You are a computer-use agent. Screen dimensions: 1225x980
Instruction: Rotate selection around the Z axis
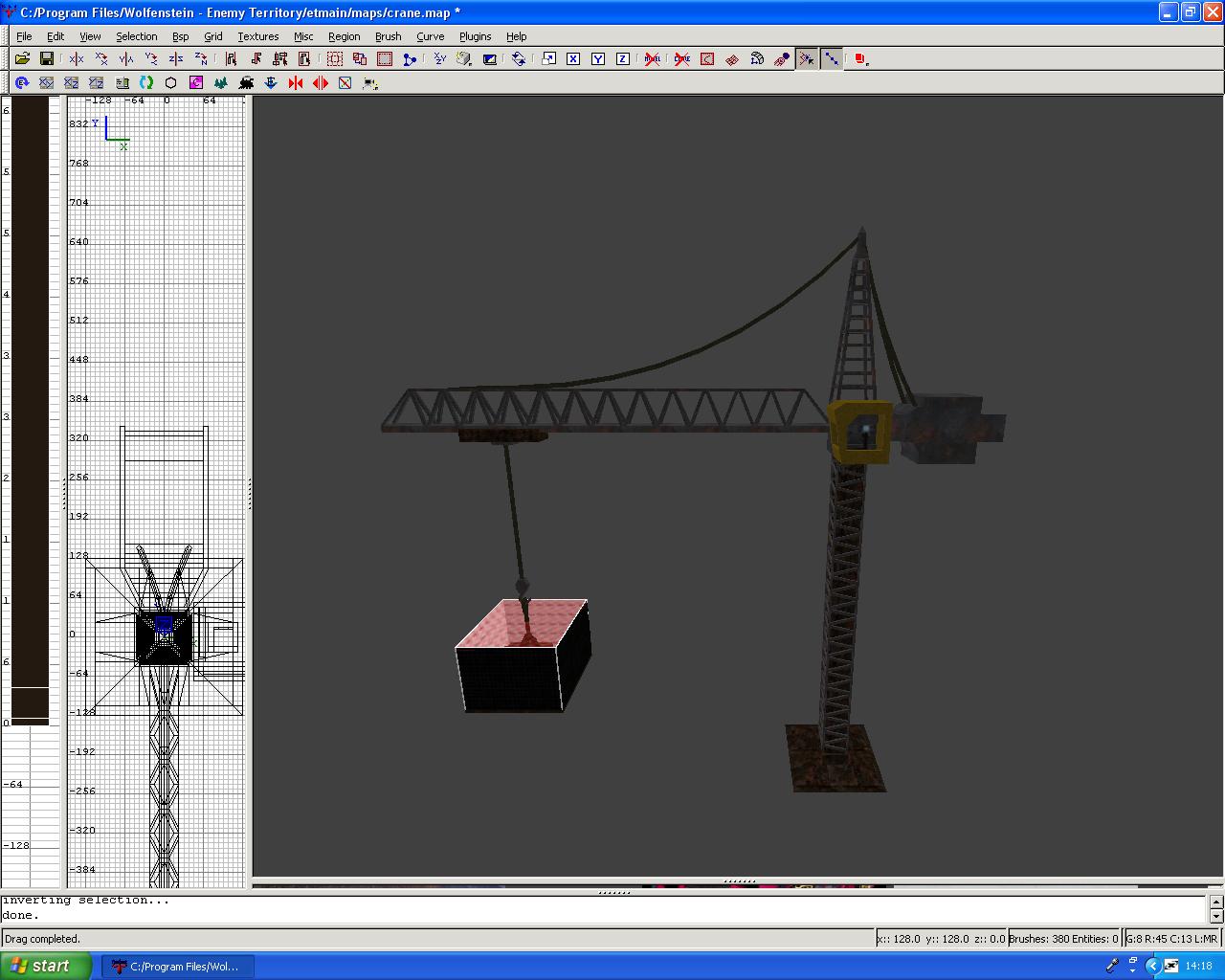201,59
